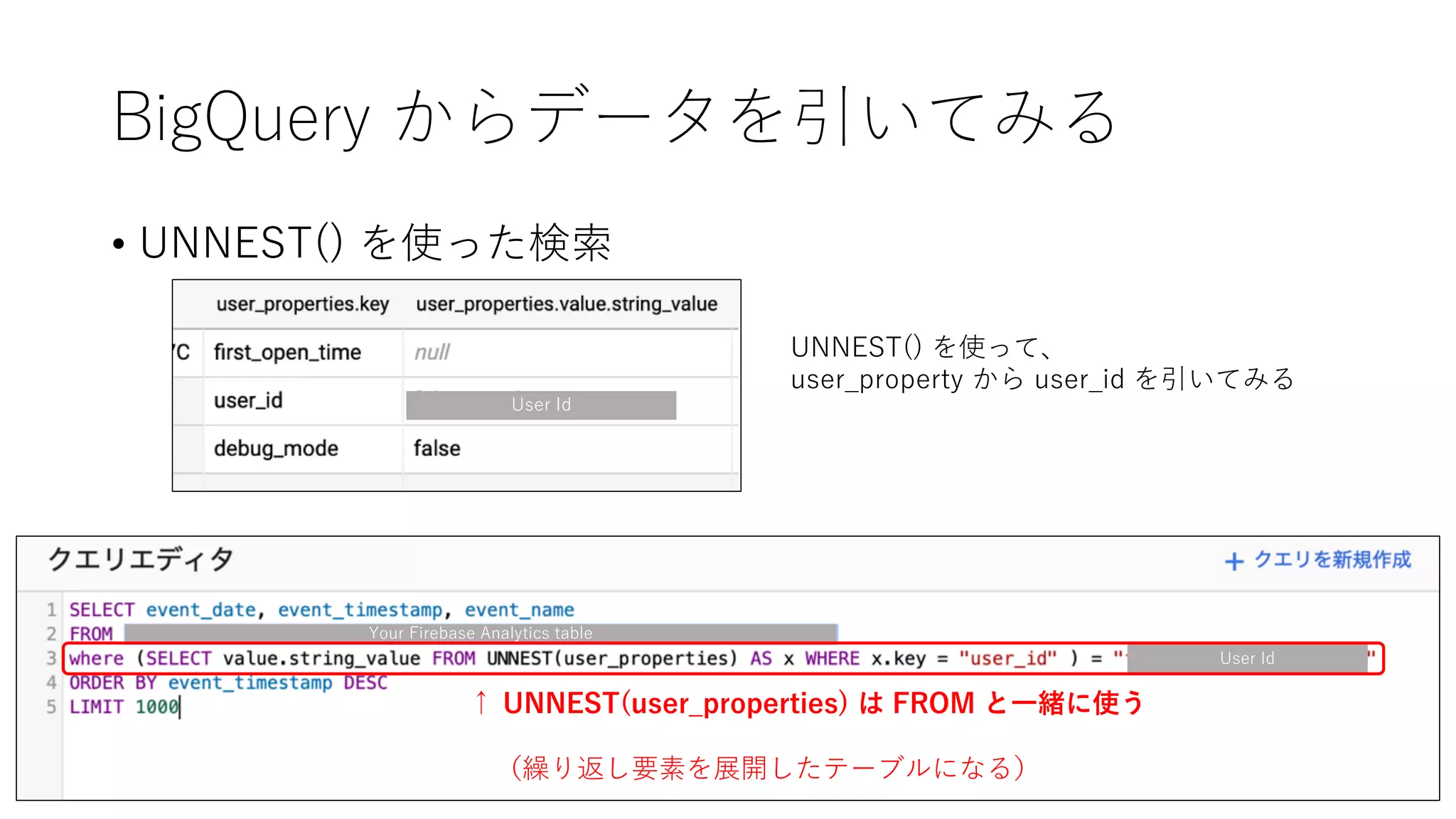Click event_name in the SELECT line
Viewport: 1456px width, 819px height.
click(520, 610)
